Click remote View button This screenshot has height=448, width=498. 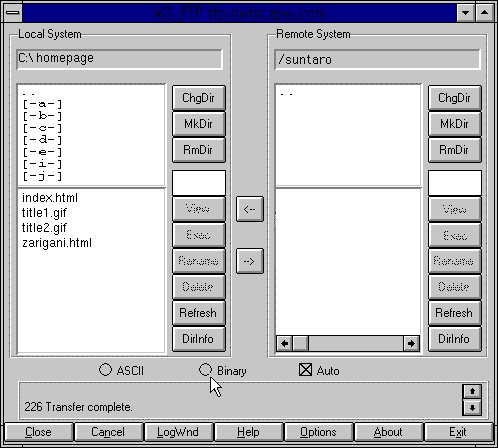[x=455, y=209]
